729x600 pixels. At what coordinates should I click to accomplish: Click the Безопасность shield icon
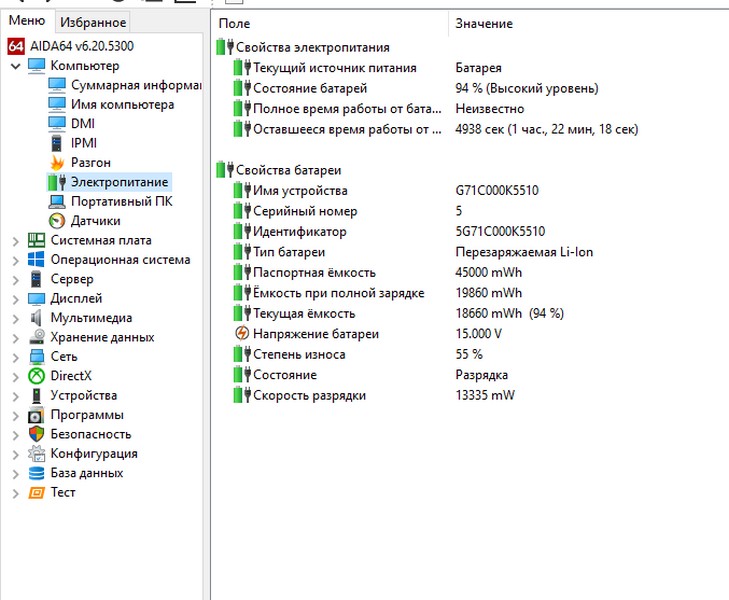pos(36,434)
